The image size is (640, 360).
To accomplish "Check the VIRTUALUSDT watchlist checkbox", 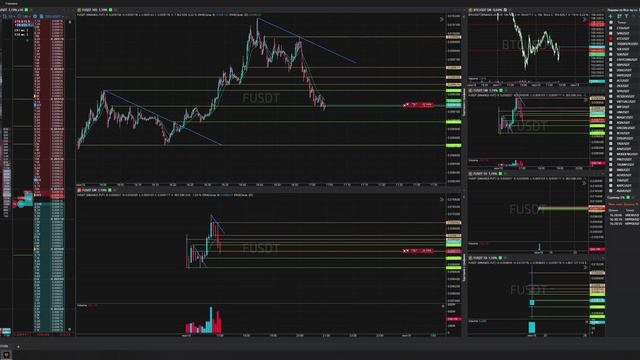I will (611, 102).
